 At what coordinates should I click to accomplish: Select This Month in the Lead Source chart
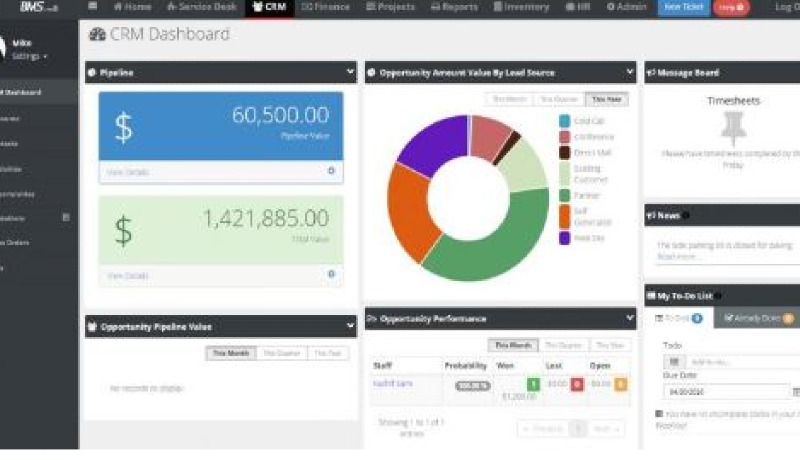point(509,99)
